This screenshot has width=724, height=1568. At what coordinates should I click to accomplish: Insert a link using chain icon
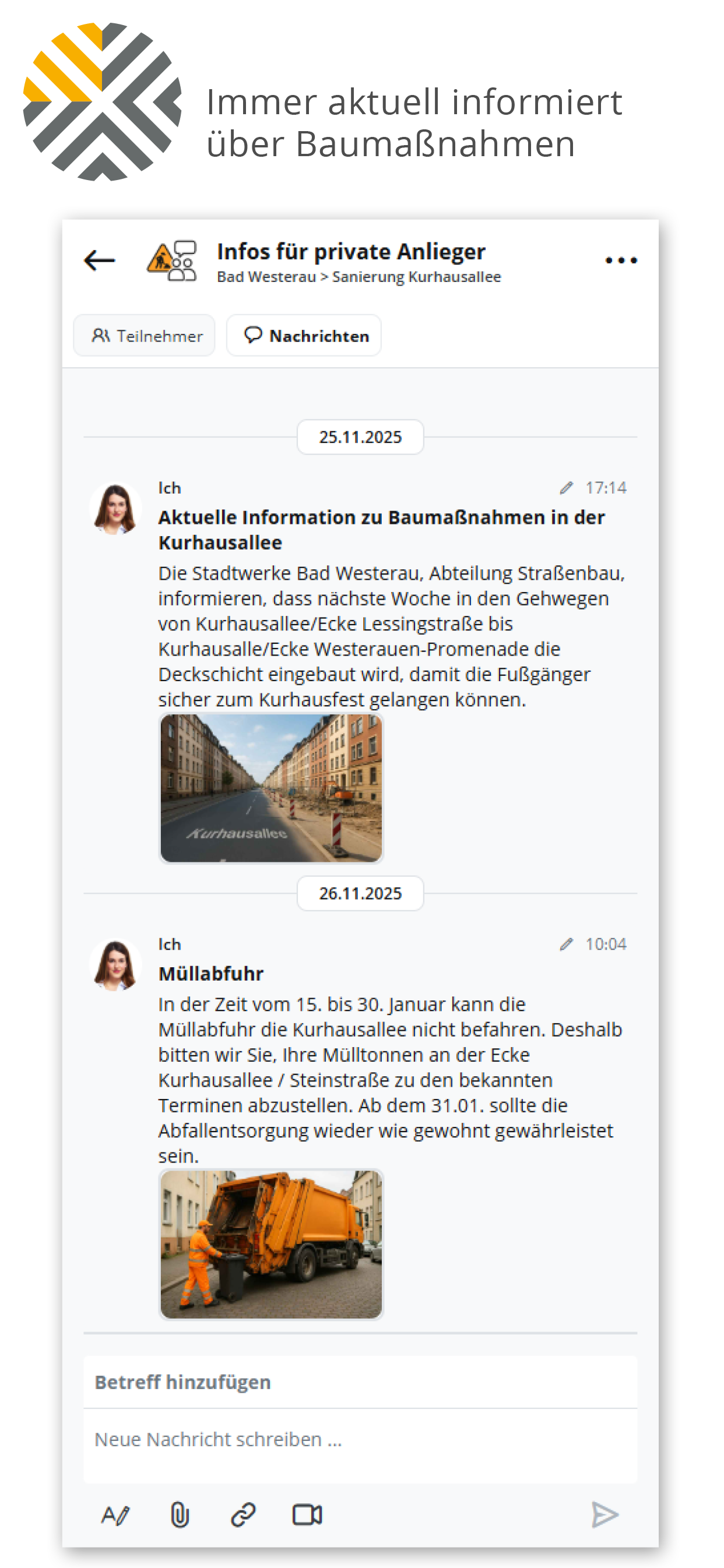[243, 1514]
